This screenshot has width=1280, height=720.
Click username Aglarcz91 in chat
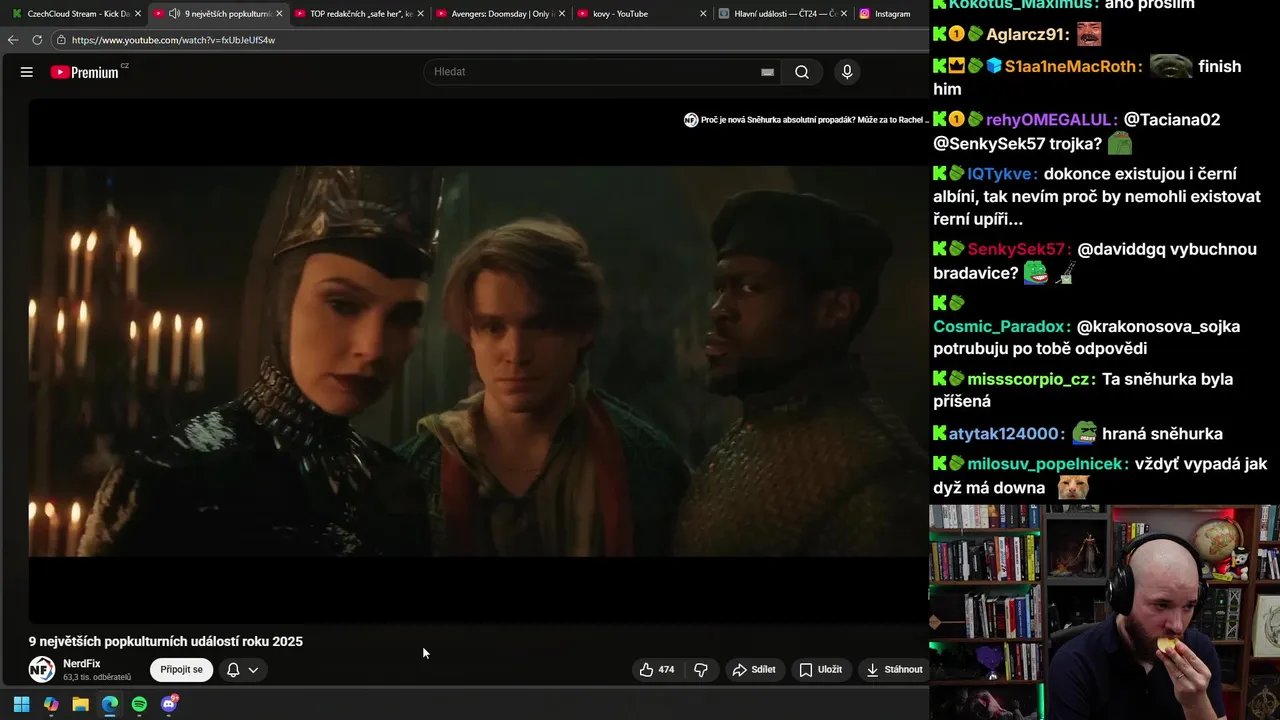click(x=1028, y=34)
